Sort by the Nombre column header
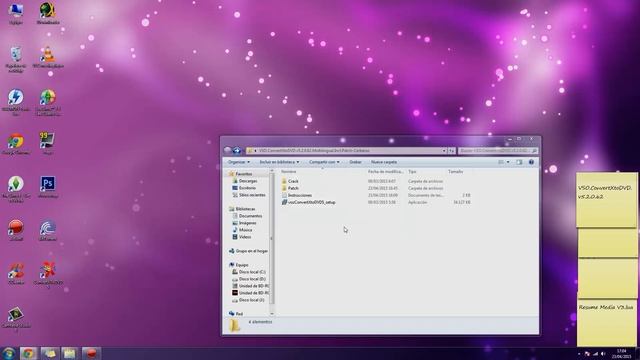The image size is (640, 360). [289, 172]
